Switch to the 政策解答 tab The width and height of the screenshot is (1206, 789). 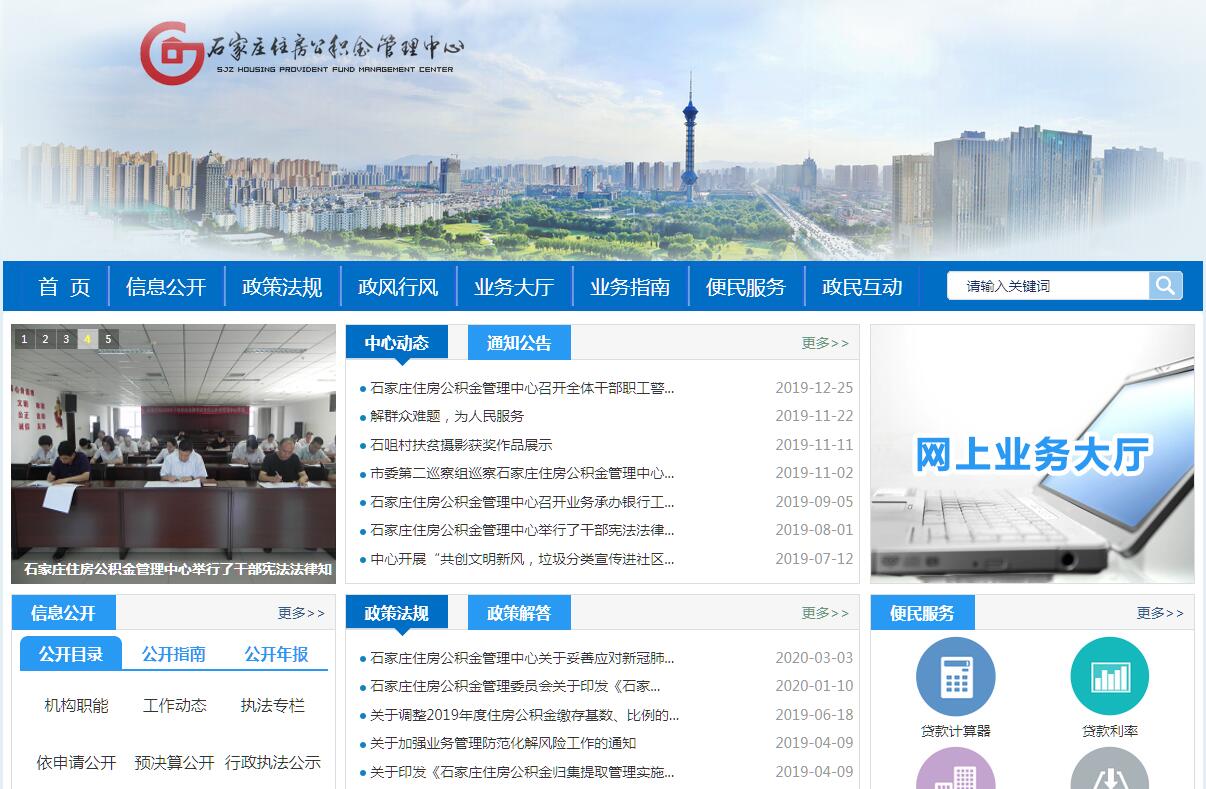519,613
